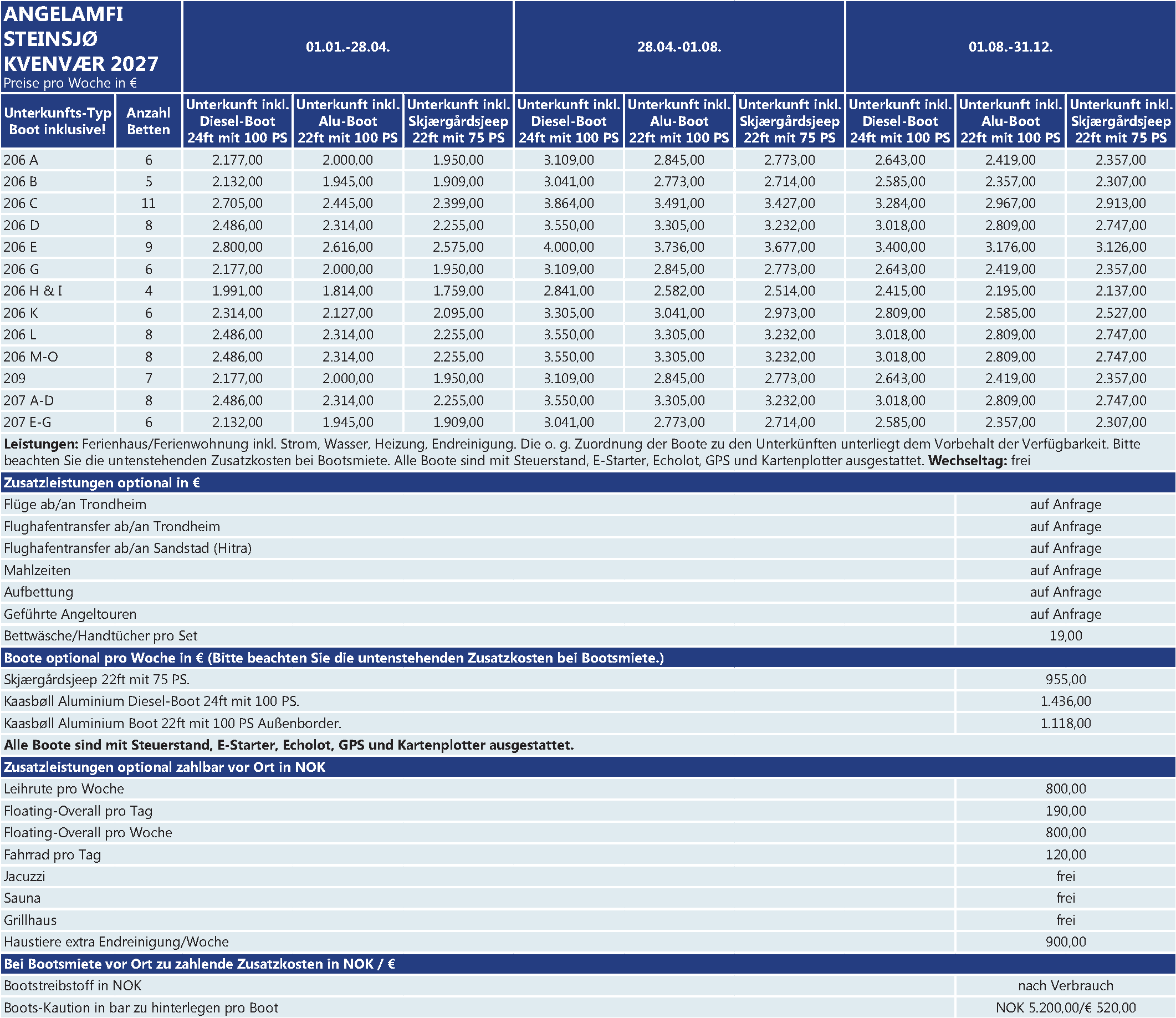This screenshot has height=1018, width=1176.
Task: Click the 206 C row label
Action: coord(21,203)
